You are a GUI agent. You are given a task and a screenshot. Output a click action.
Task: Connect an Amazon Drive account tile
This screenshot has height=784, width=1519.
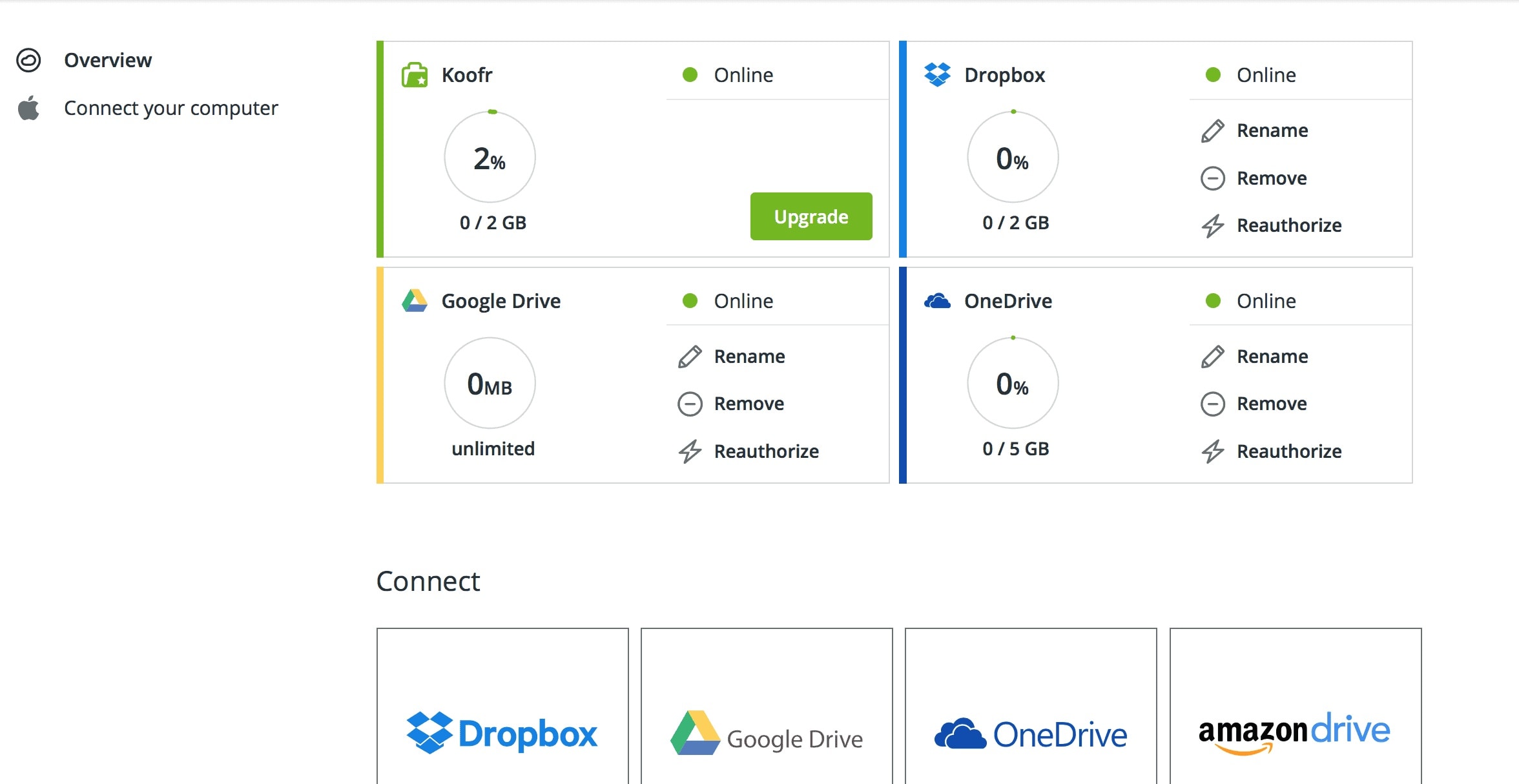pyautogui.click(x=1296, y=707)
